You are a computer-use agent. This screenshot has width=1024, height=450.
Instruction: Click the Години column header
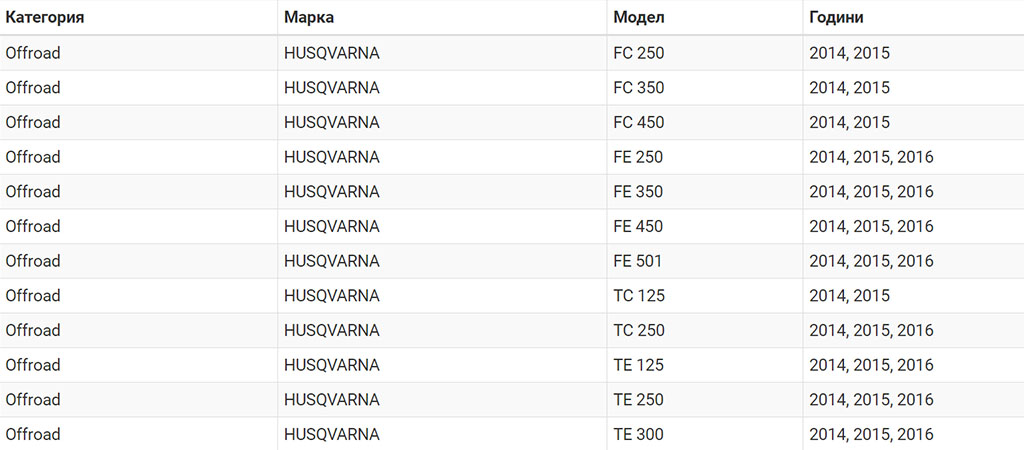coord(837,18)
